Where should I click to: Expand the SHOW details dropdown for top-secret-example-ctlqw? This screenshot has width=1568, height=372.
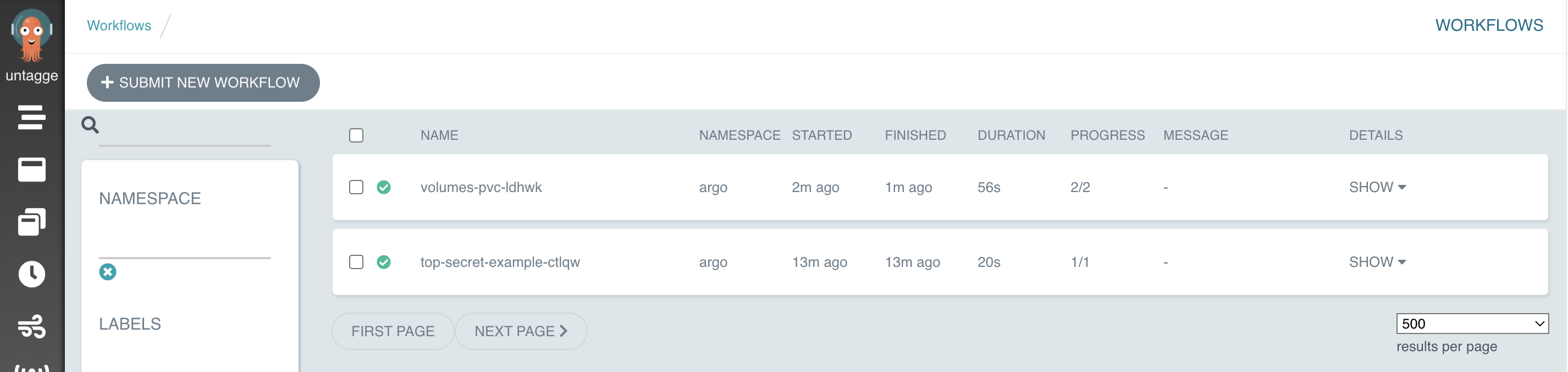pyautogui.click(x=1377, y=262)
